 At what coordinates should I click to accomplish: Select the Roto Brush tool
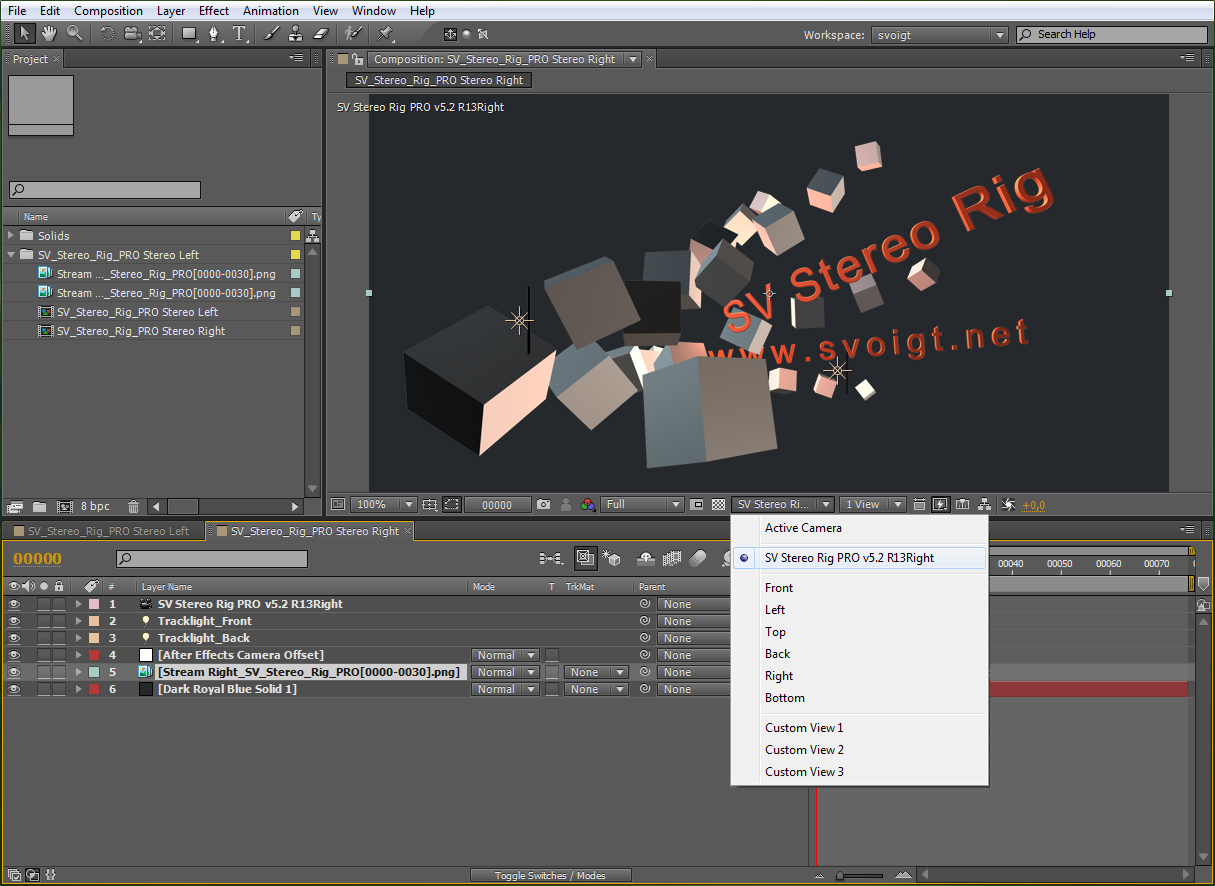353,33
